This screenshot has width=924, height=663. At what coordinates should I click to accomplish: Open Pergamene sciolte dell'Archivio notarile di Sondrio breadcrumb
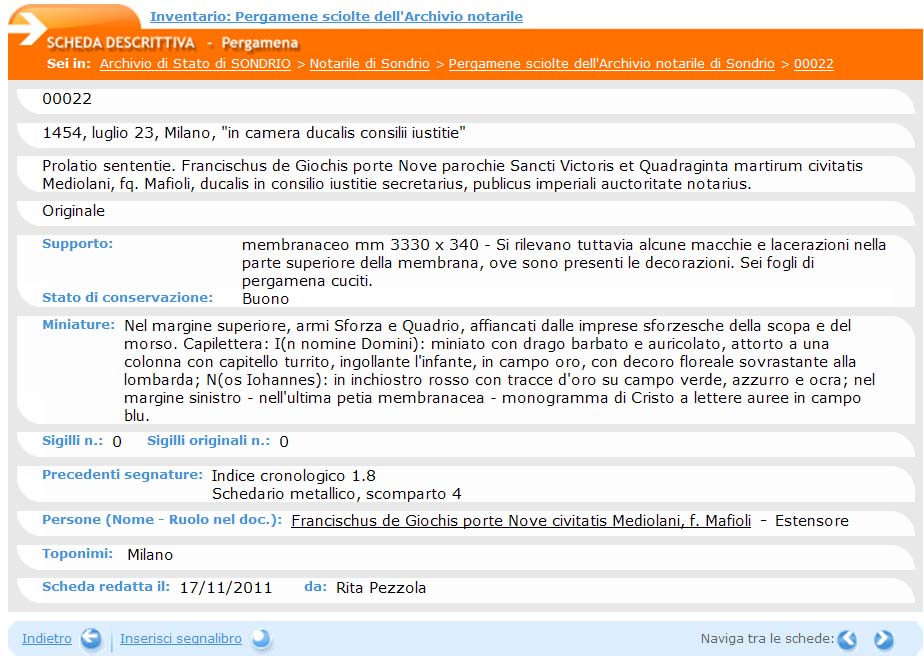pyautogui.click(x=611, y=64)
